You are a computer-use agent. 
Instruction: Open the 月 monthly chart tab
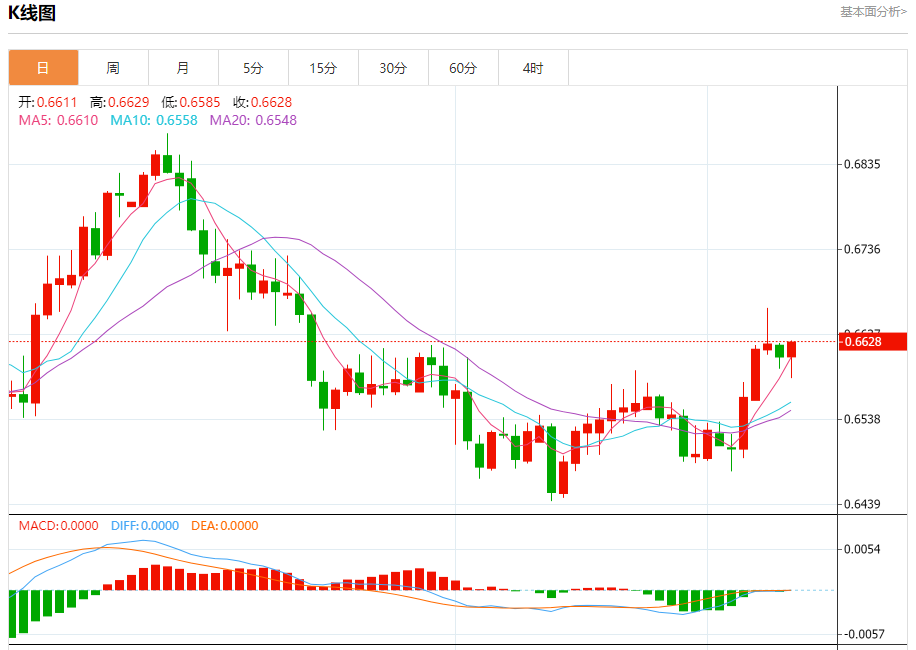(x=183, y=69)
